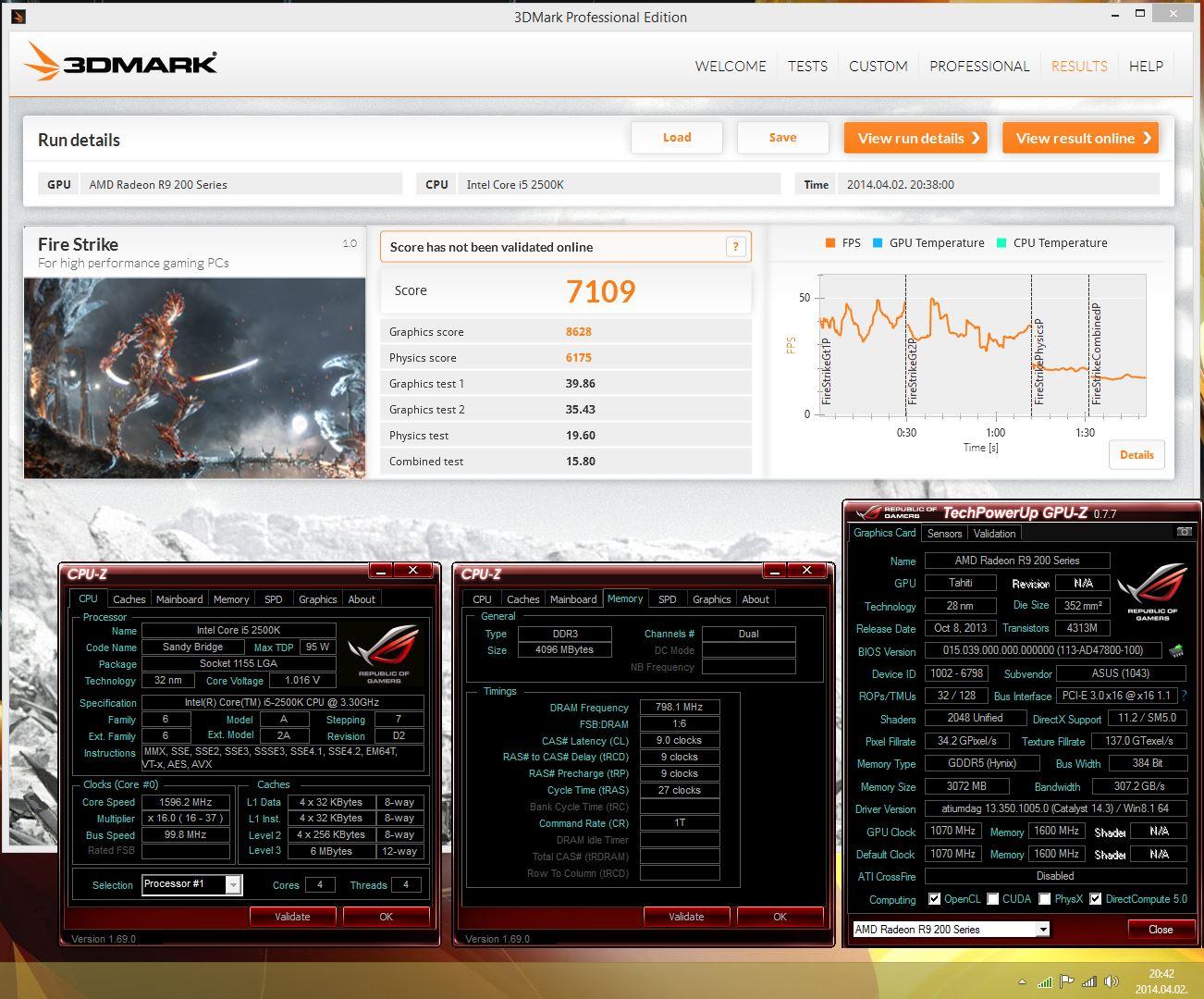Click the Save button in Run details

click(x=782, y=137)
